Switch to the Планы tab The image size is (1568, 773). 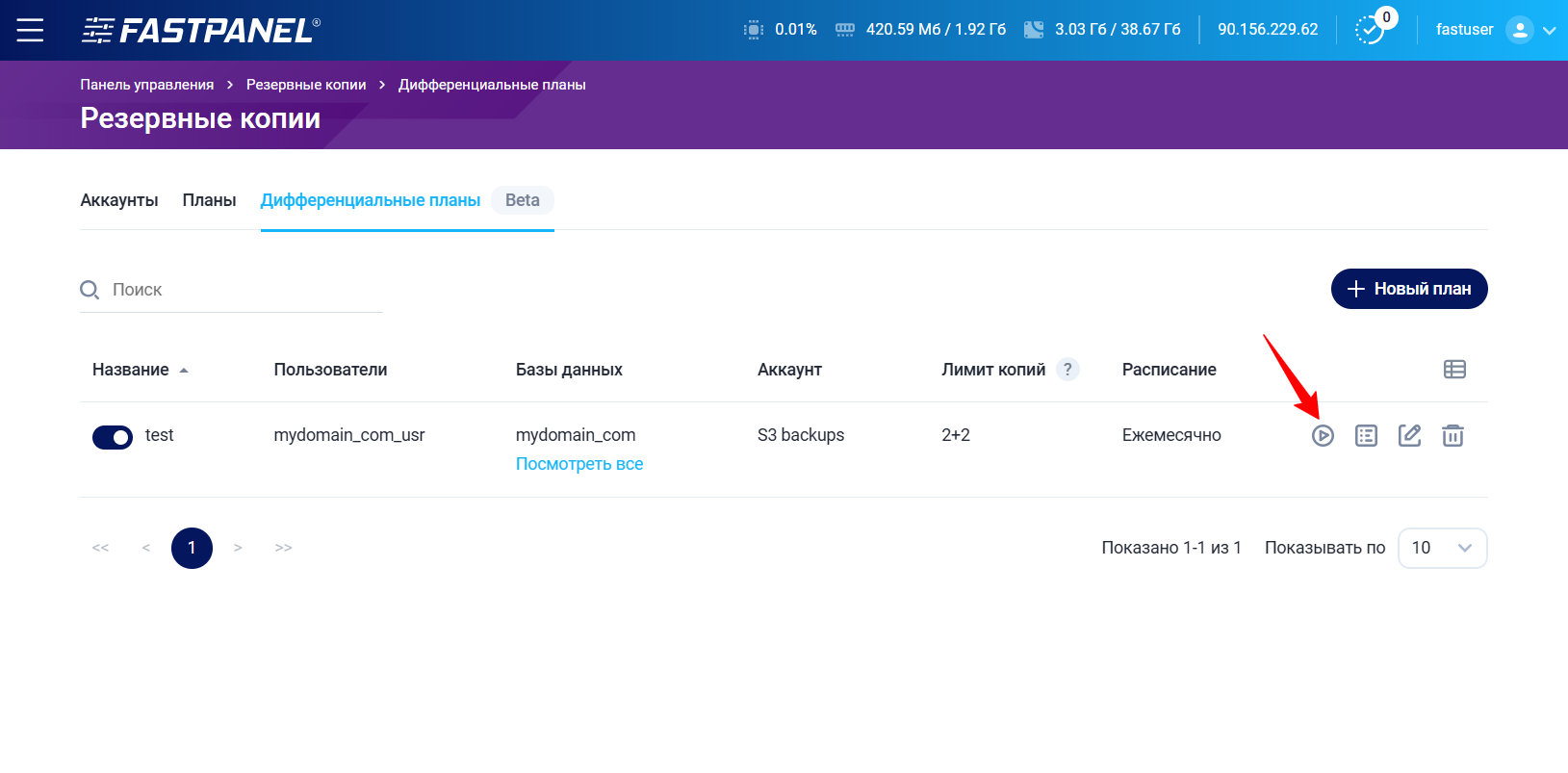coord(209,200)
